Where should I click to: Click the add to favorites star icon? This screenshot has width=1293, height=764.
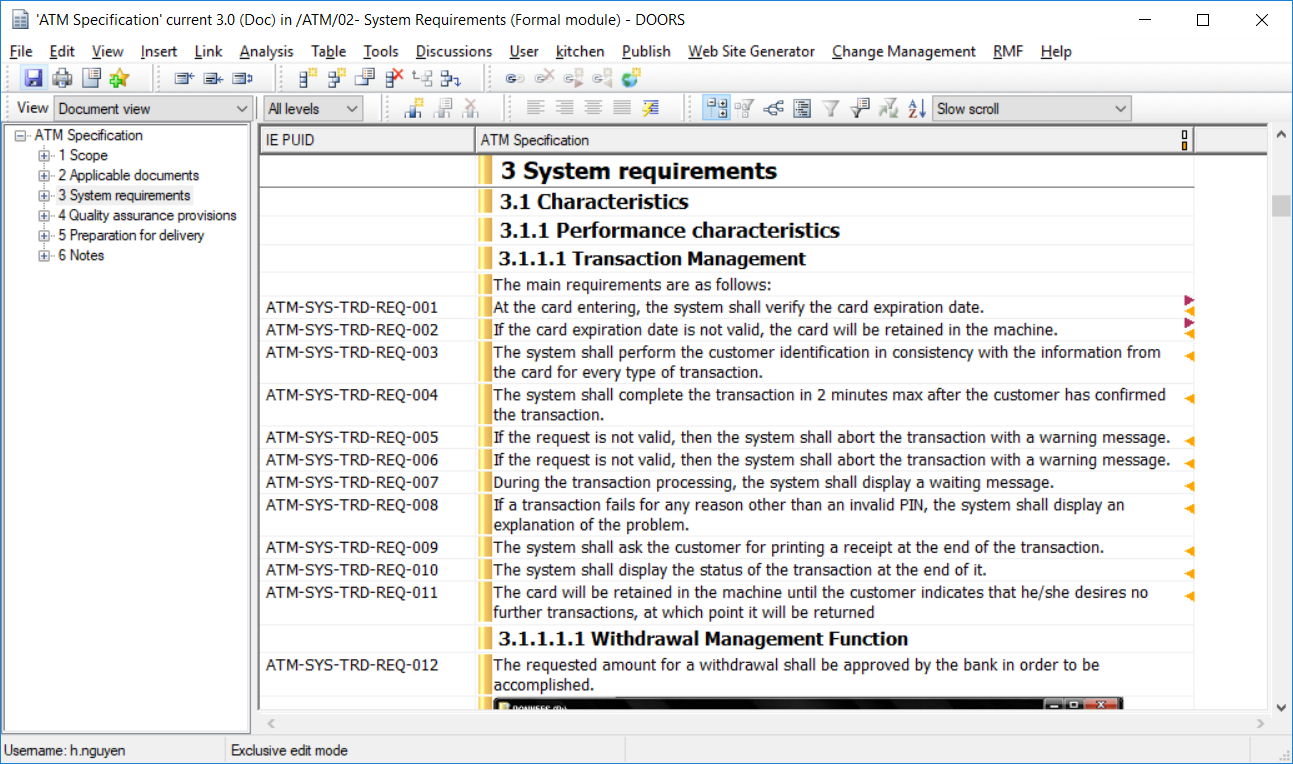click(x=119, y=77)
